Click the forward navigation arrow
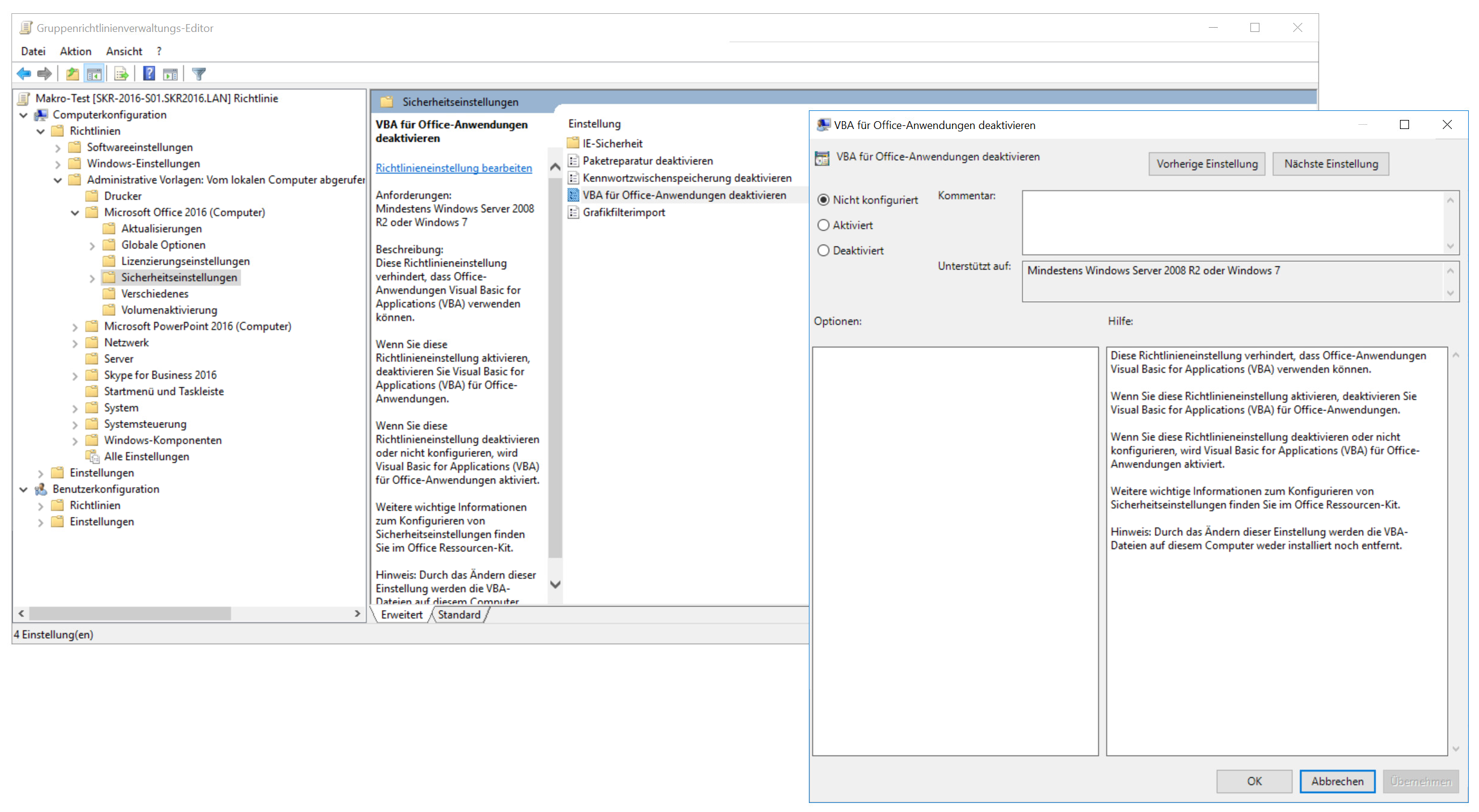 pyautogui.click(x=45, y=74)
